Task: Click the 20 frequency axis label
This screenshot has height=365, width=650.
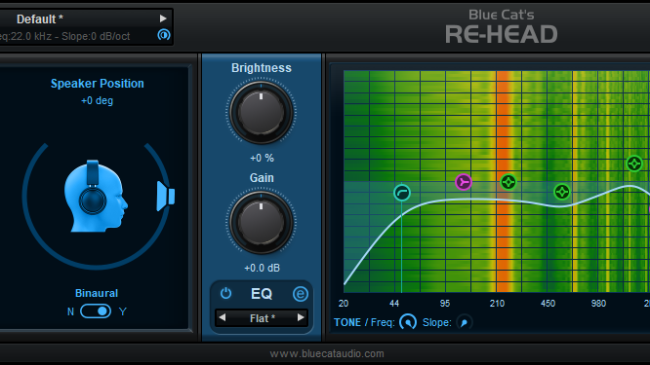Action: pos(343,304)
